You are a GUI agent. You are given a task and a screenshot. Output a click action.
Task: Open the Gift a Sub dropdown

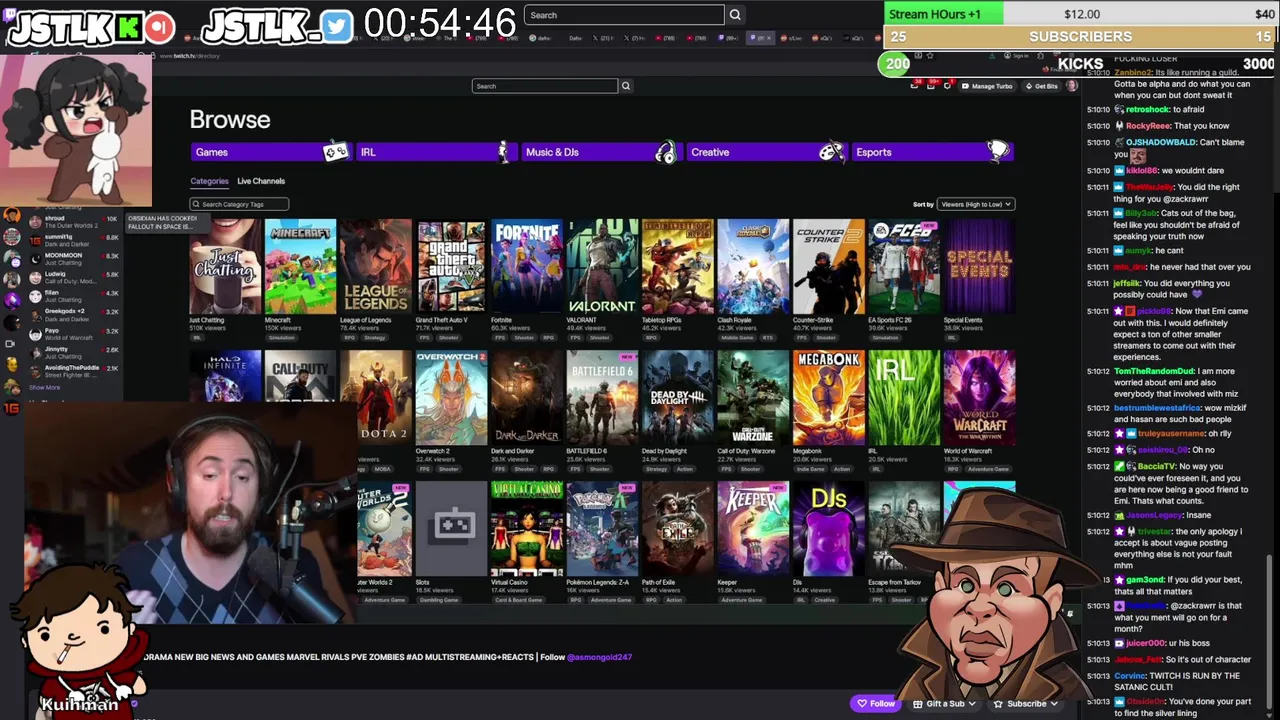pyautogui.click(x=944, y=703)
